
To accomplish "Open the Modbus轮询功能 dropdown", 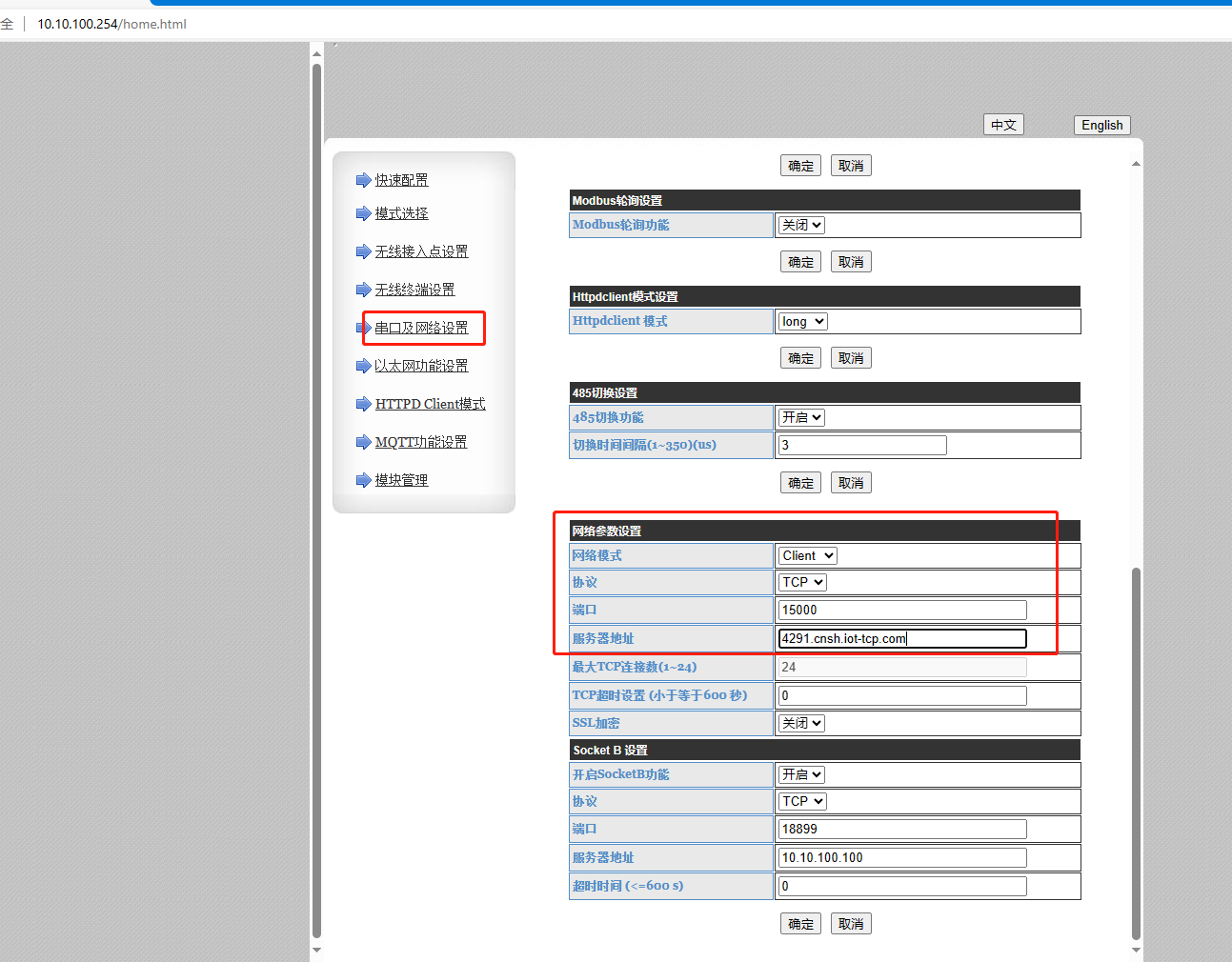I will 801,226.
